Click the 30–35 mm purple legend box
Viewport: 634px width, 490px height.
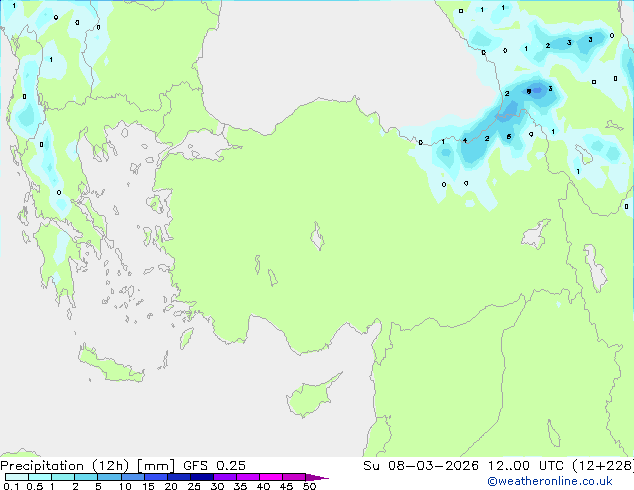[225, 477]
